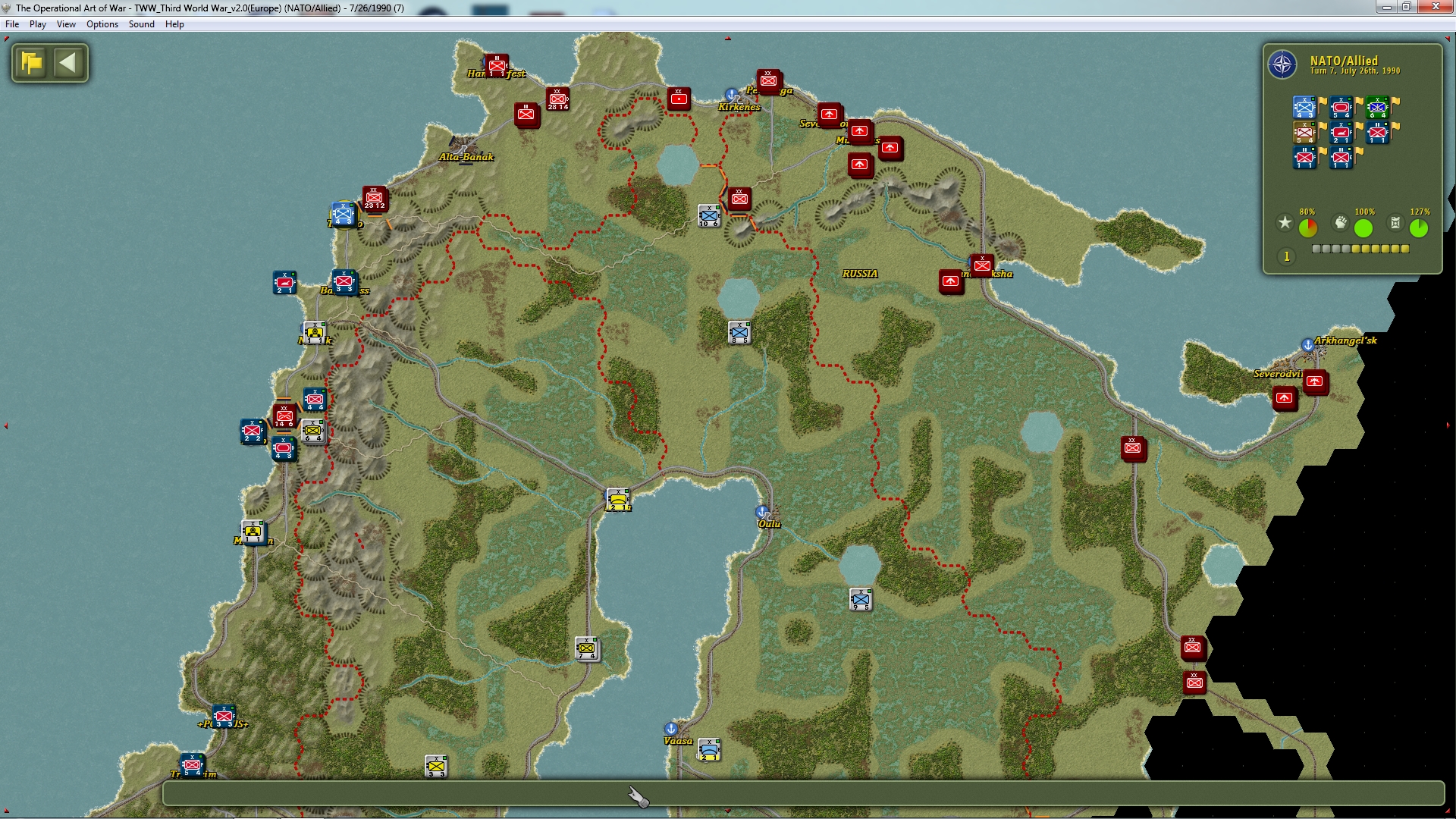The image size is (1456, 819).
Task: Select the blue 2-2 infantry unit on the coast
Action: point(252,431)
